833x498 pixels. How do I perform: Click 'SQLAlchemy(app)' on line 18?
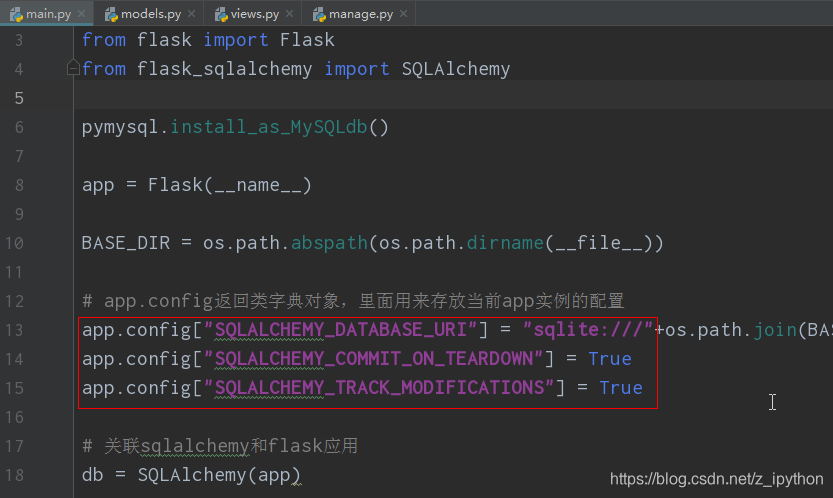coord(219,475)
